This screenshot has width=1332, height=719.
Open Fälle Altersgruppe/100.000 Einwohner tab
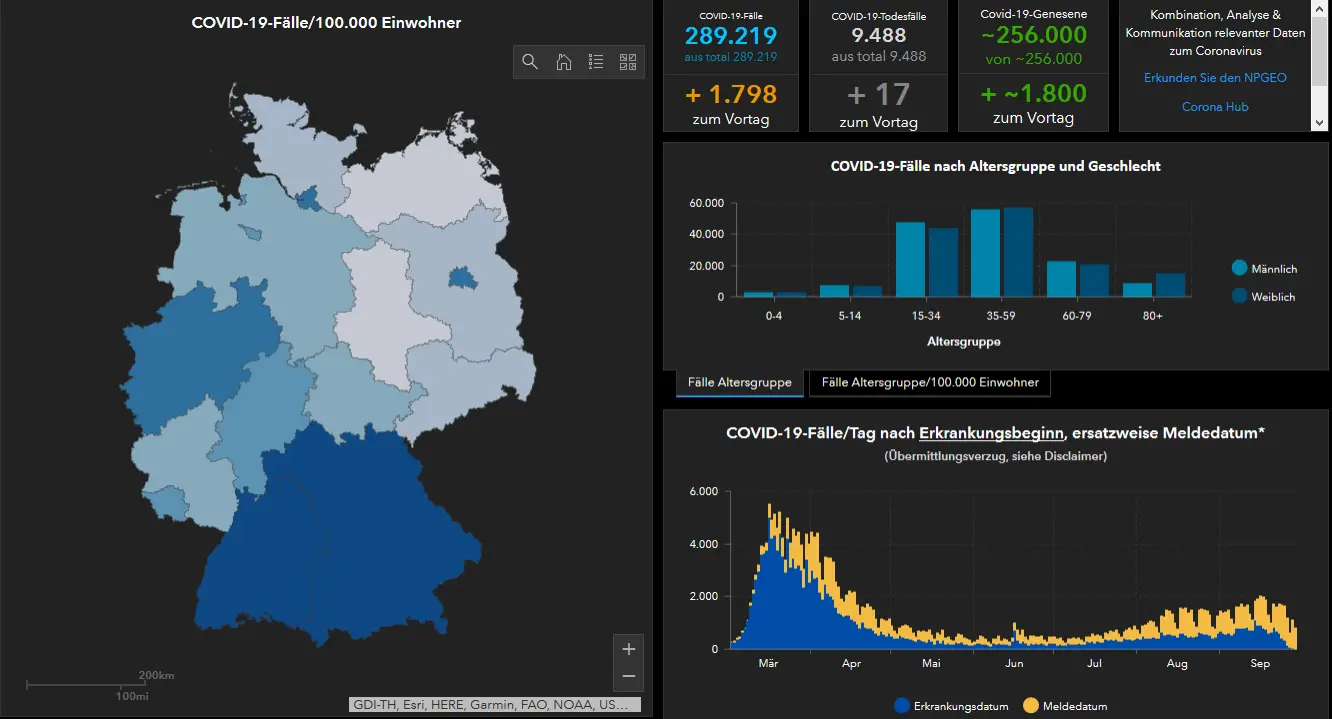pyautogui.click(x=930, y=382)
